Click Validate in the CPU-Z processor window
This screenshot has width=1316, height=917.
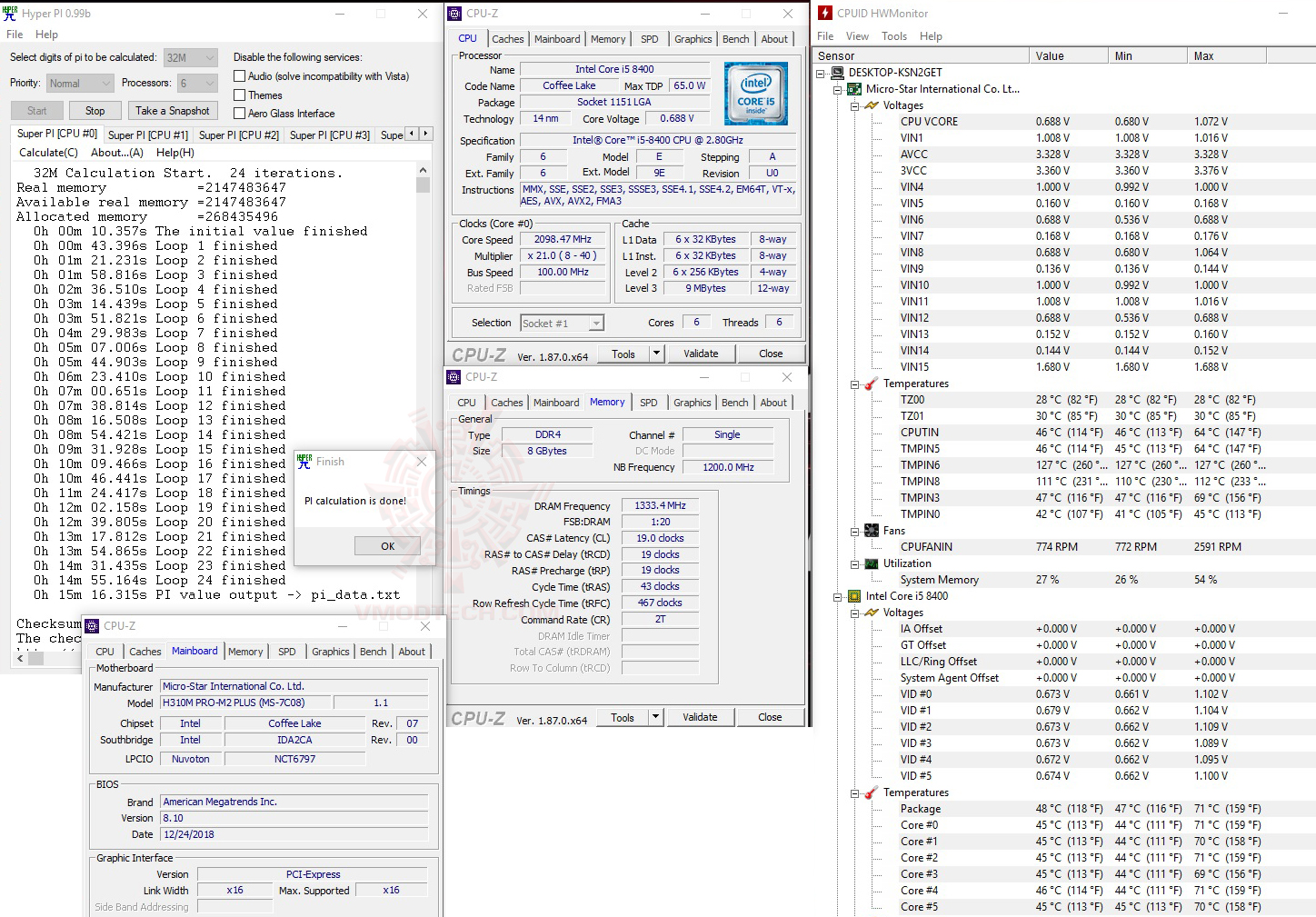[701, 354]
